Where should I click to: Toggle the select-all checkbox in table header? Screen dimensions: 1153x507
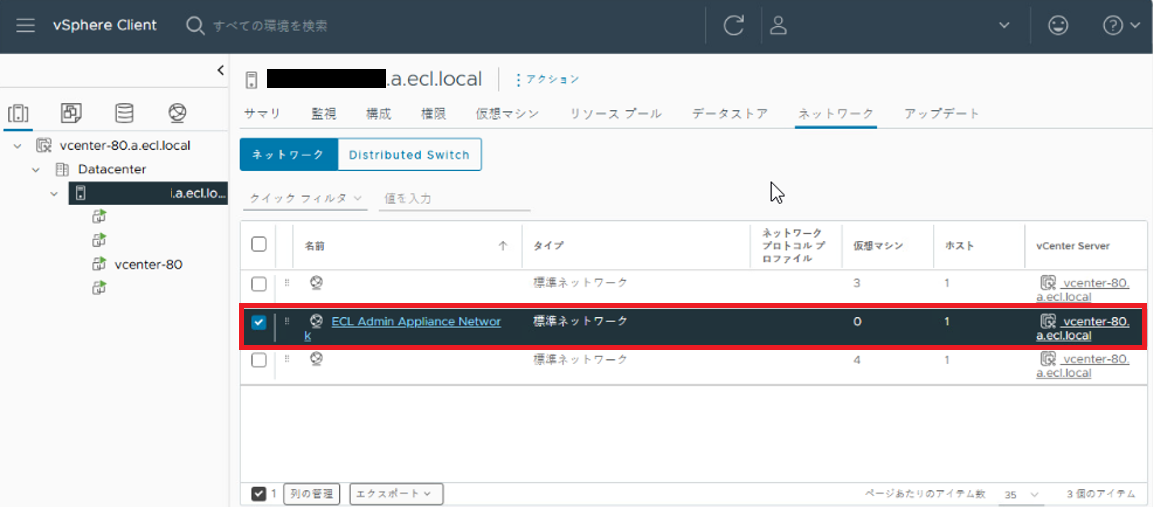pyautogui.click(x=259, y=244)
